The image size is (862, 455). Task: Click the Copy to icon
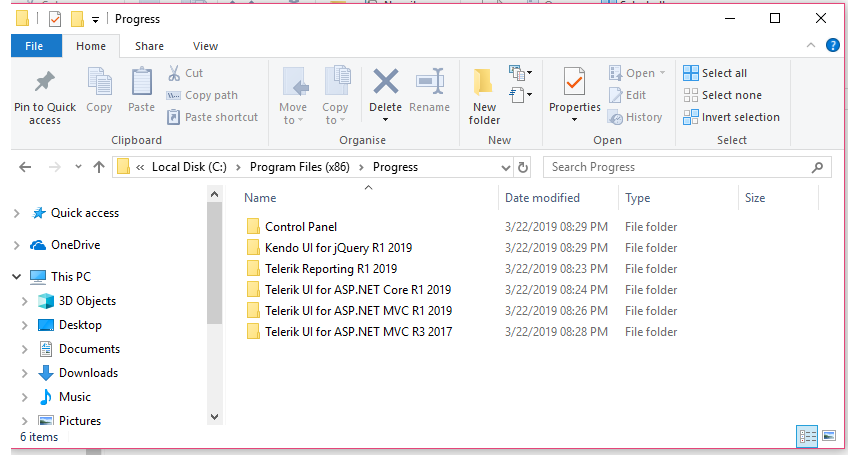(x=337, y=81)
